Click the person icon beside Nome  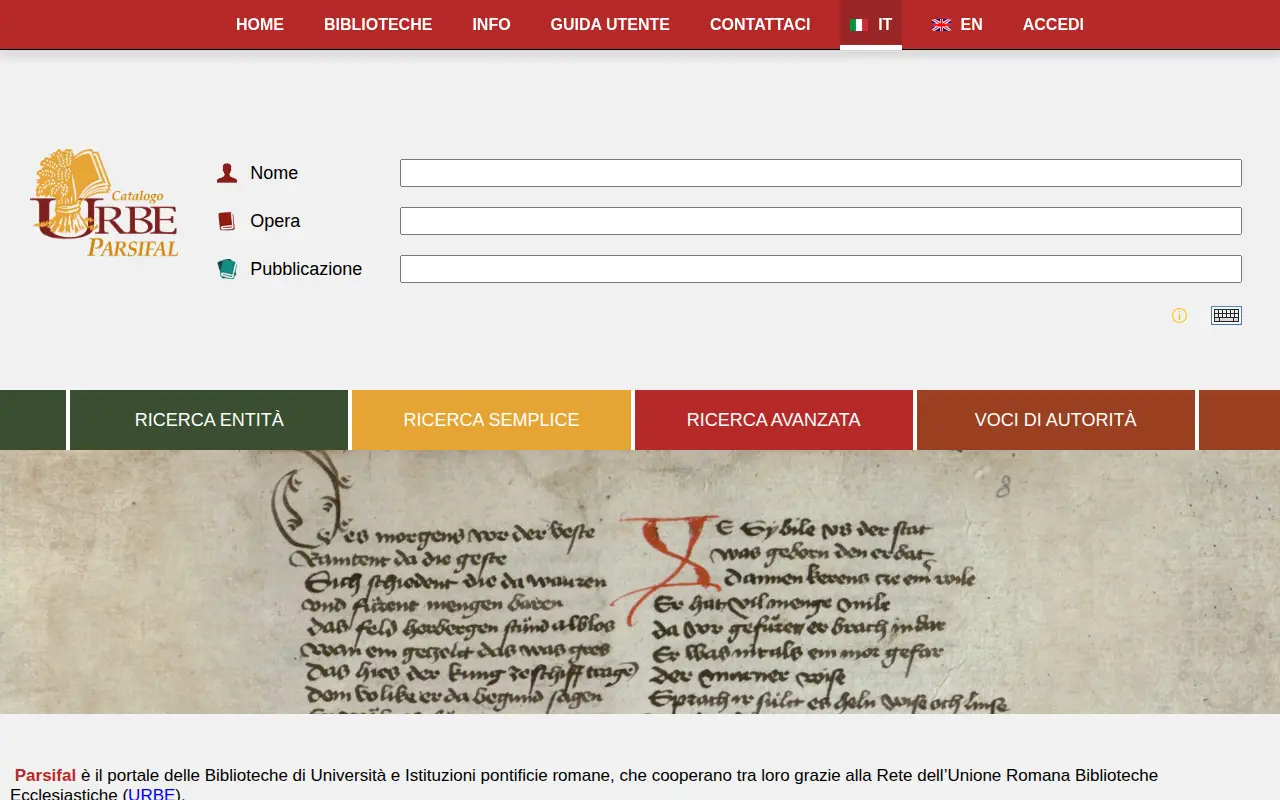pos(227,173)
